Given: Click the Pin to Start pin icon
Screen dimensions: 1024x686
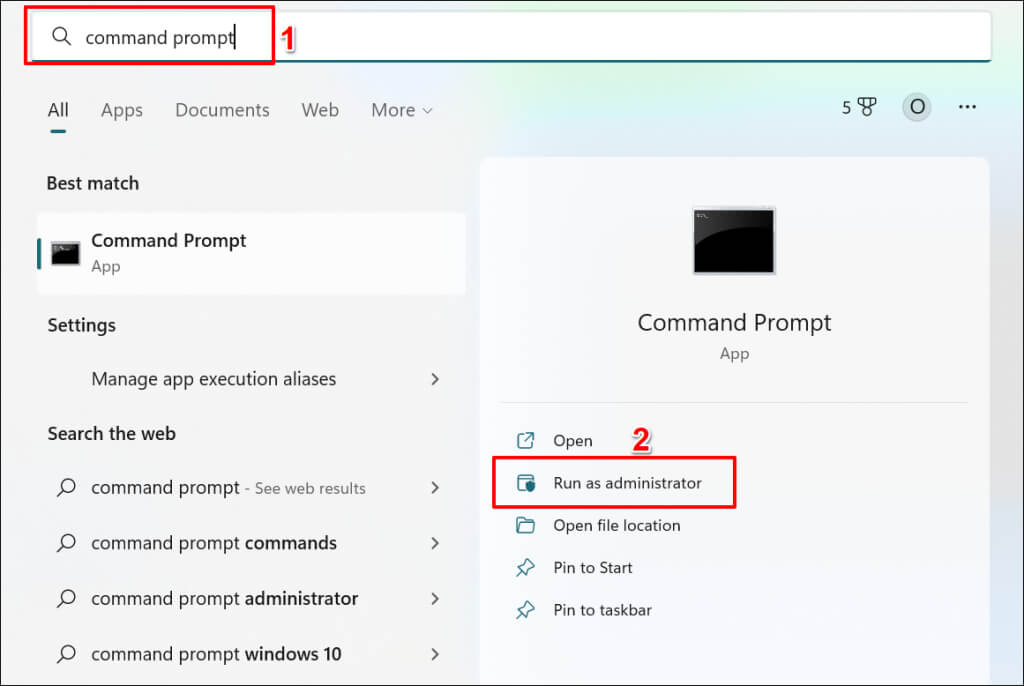Looking at the screenshot, I should coord(525,568).
